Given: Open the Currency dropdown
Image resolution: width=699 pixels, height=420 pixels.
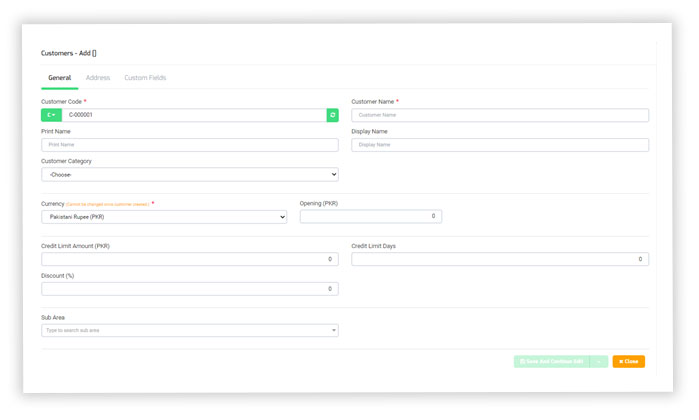Looking at the screenshot, I should (164, 217).
